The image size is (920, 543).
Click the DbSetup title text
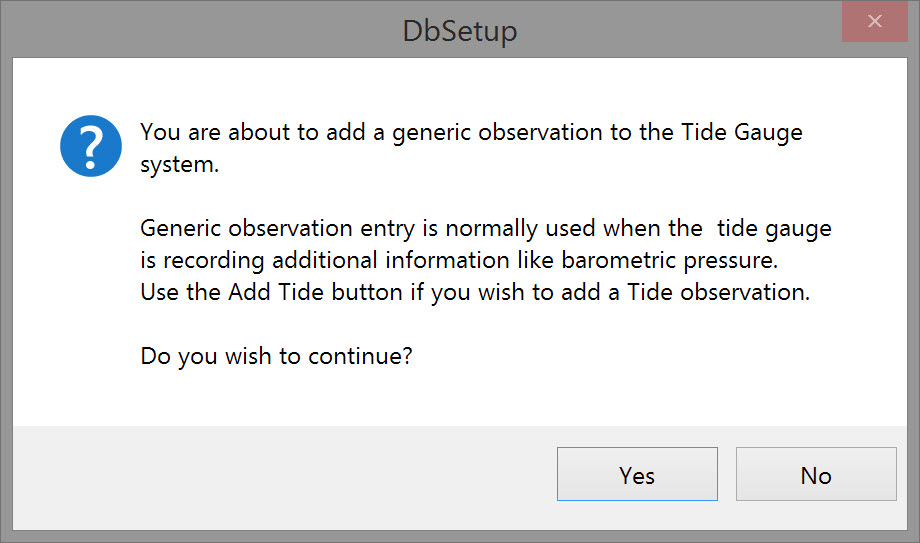coord(459,31)
